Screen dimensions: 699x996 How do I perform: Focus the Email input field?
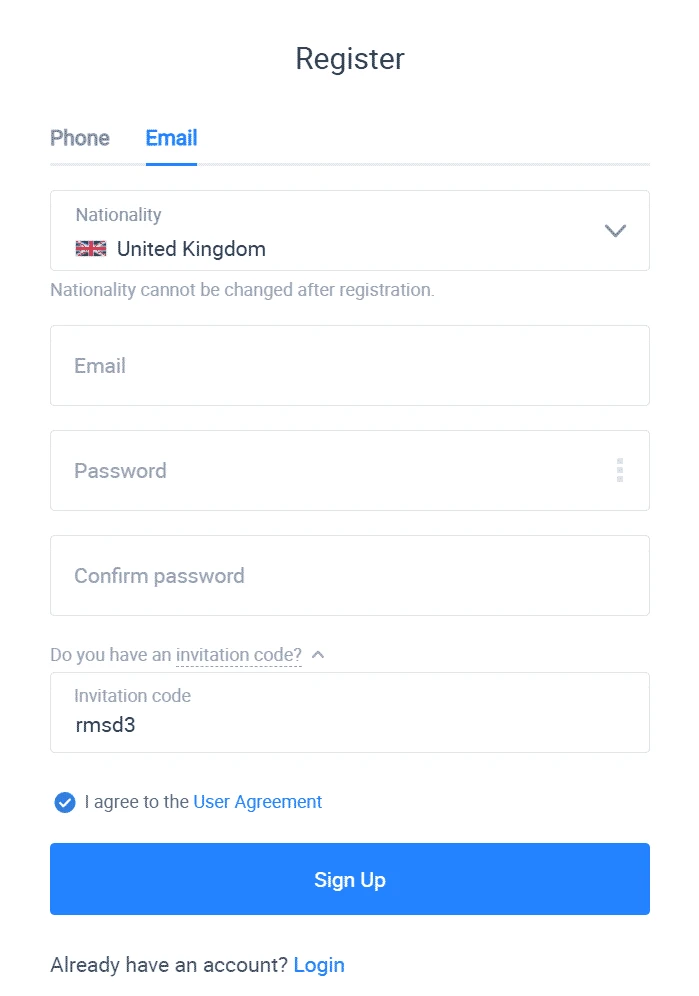point(349,365)
